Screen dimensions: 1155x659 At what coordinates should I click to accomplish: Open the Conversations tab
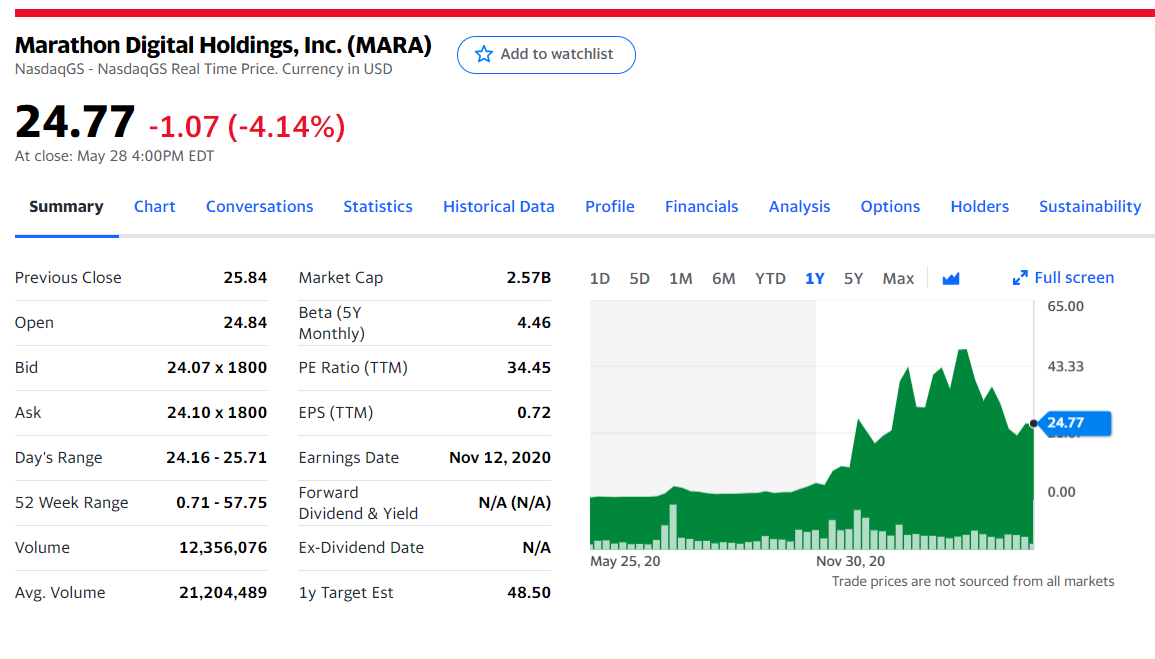[259, 207]
